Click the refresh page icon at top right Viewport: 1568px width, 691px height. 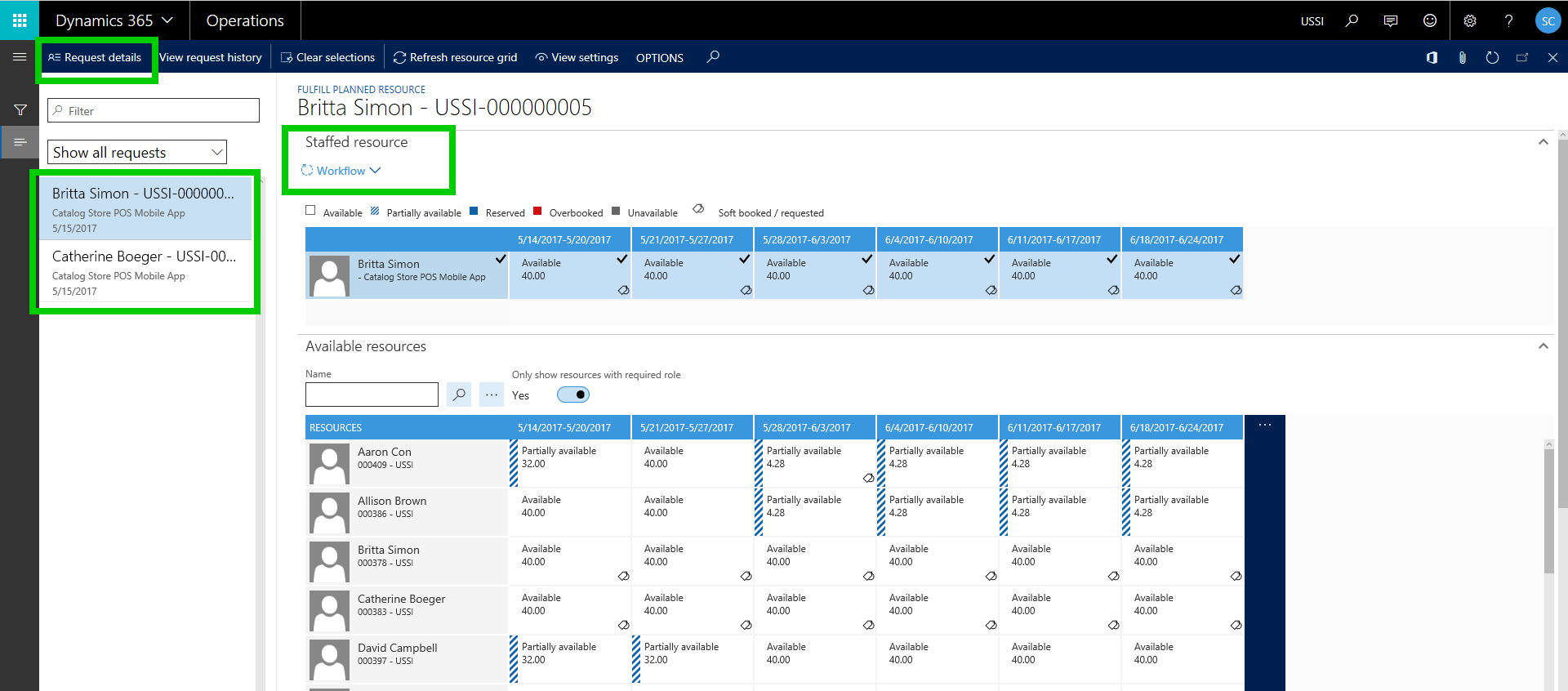coord(1492,57)
